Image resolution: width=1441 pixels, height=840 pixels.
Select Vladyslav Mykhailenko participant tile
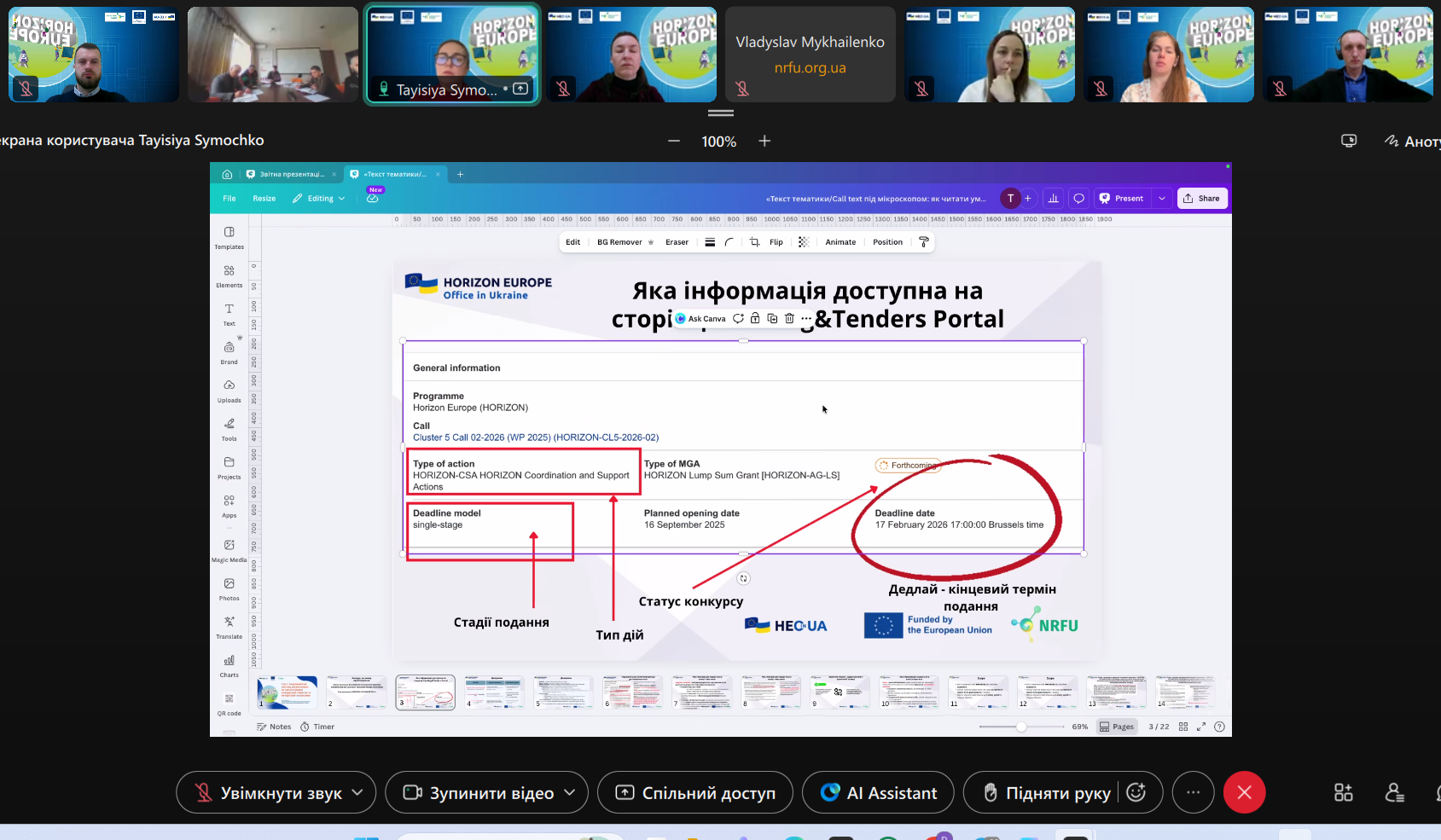(810, 55)
